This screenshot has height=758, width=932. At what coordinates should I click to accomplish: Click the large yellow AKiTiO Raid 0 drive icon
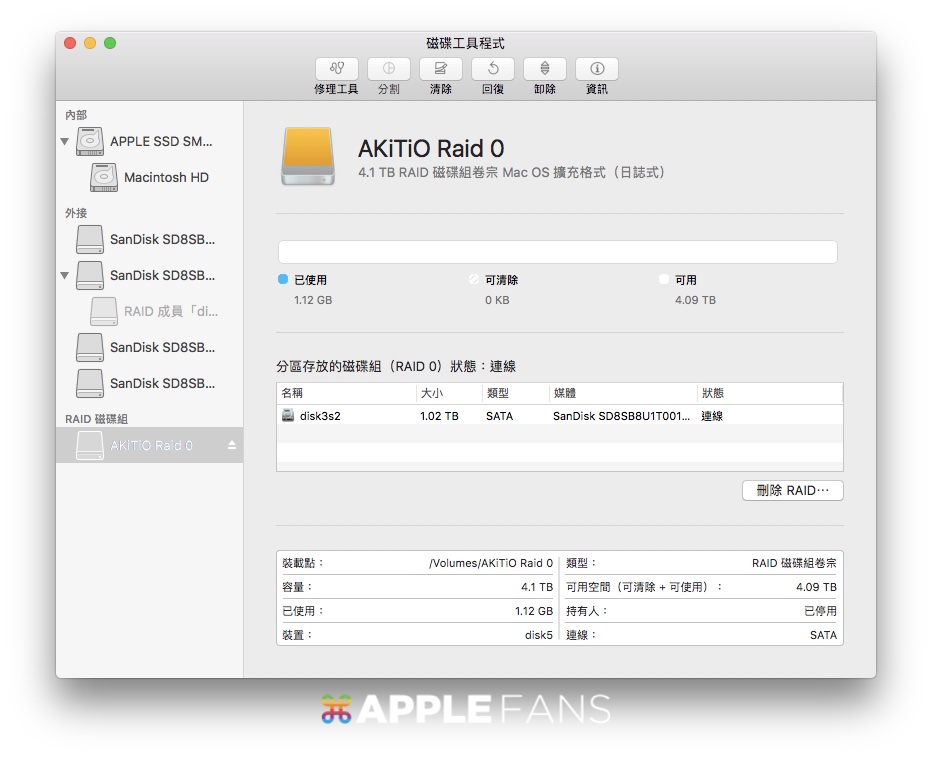(x=307, y=156)
